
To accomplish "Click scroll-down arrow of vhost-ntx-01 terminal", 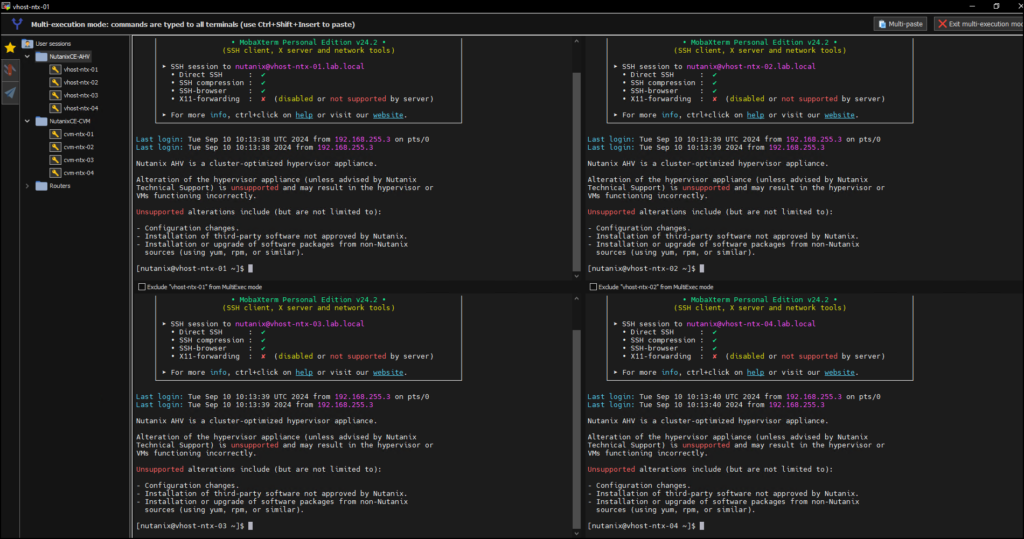I will (x=576, y=276).
